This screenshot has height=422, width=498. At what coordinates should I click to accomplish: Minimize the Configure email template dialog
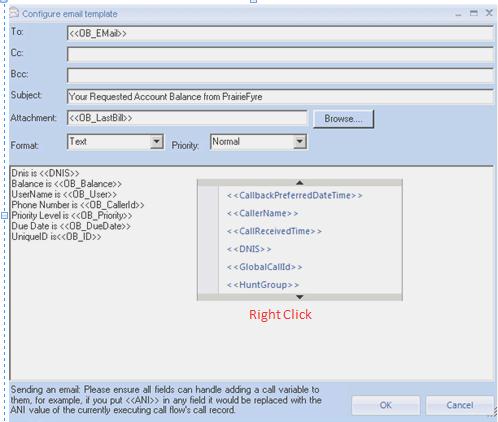click(x=458, y=14)
